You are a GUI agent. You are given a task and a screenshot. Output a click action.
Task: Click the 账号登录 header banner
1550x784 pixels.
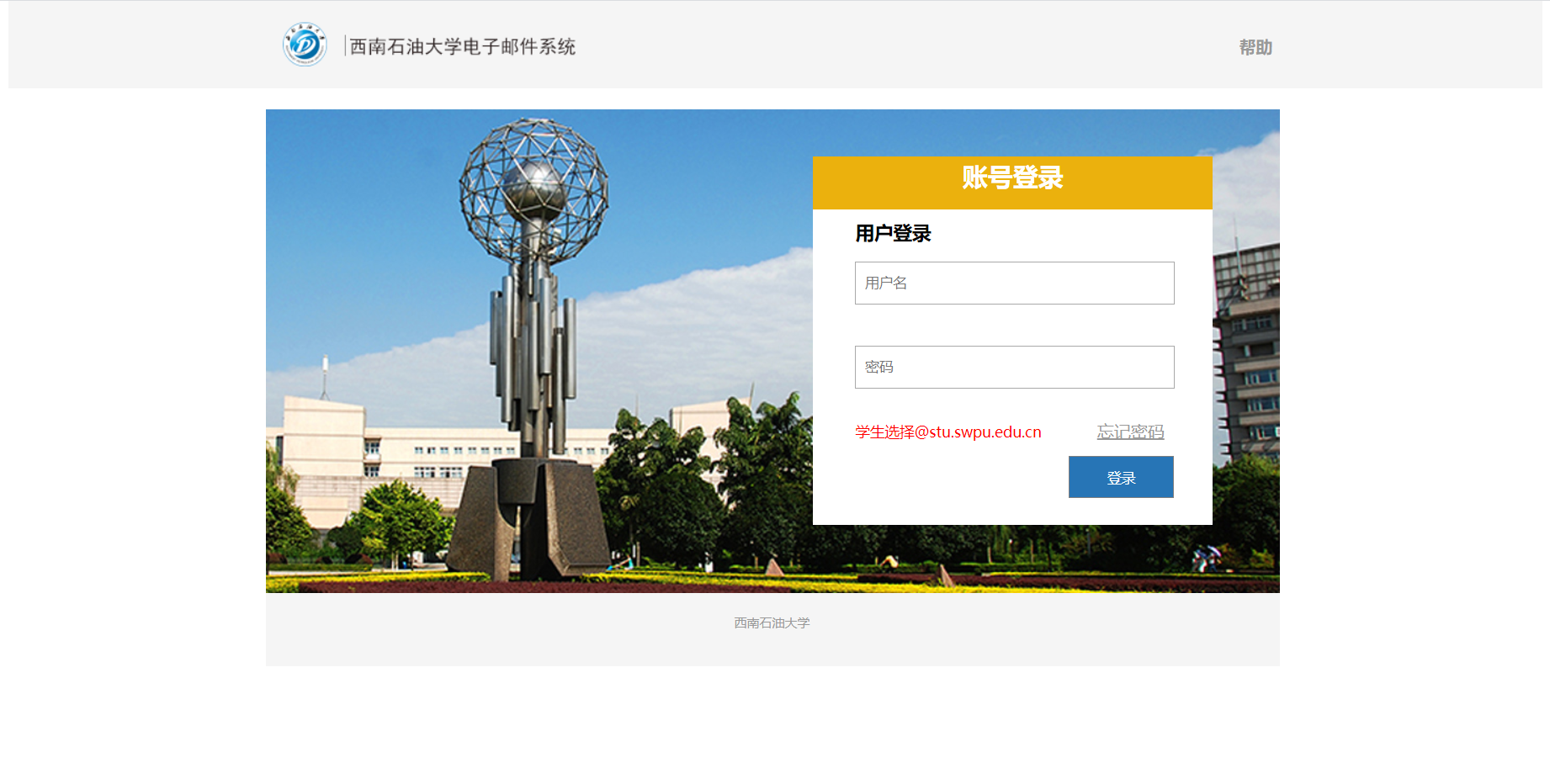(1012, 183)
